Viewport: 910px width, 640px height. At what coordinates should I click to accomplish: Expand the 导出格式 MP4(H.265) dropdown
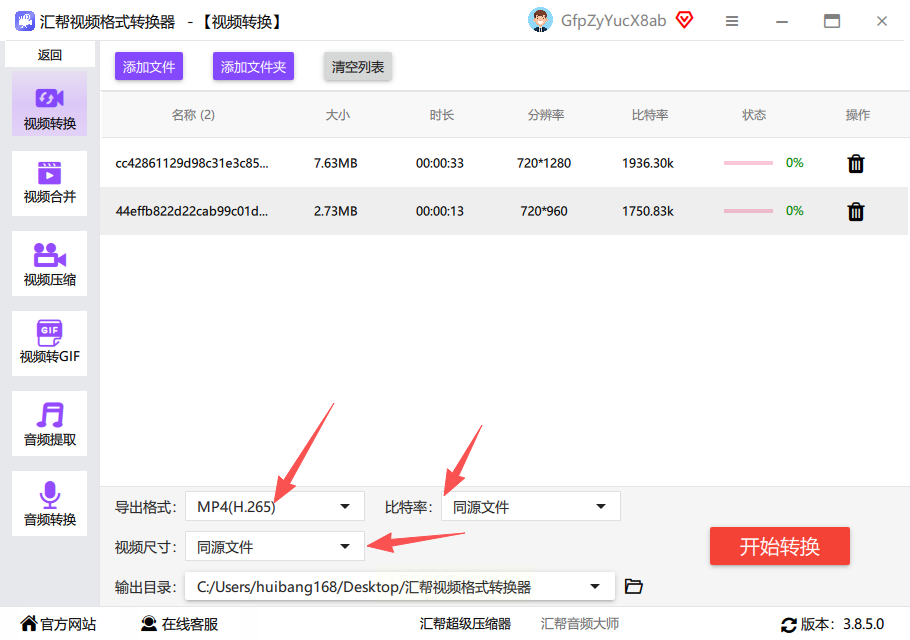(275, 507)
